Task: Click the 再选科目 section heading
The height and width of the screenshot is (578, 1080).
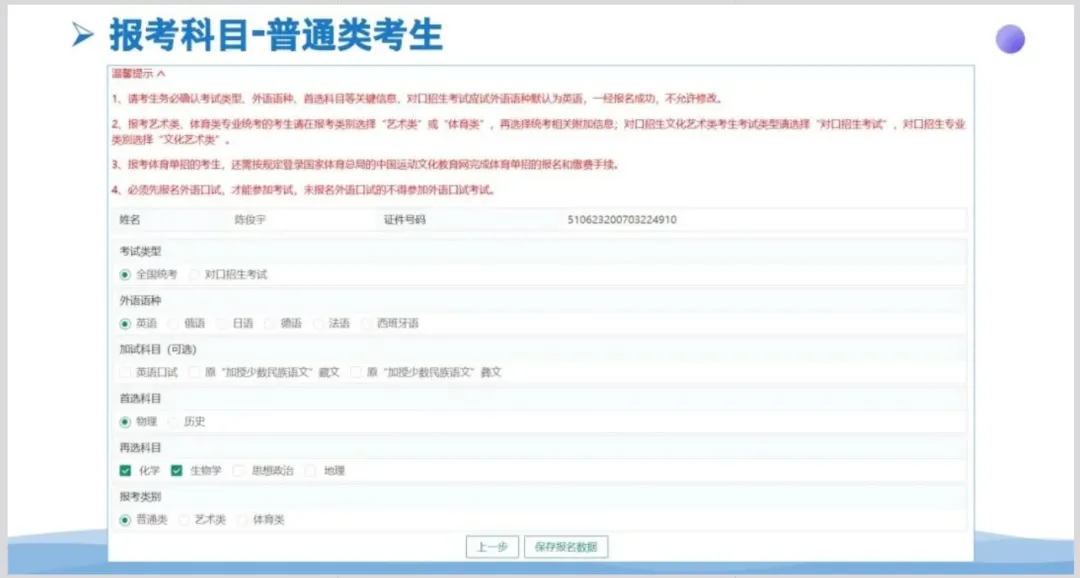Action: (140, 448)
